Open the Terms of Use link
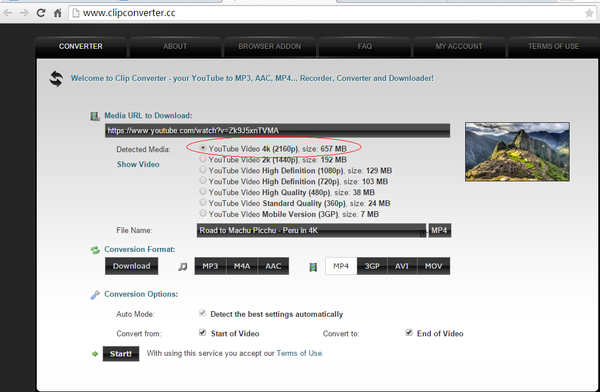This screenshot has width=600, height=392. 300,353
